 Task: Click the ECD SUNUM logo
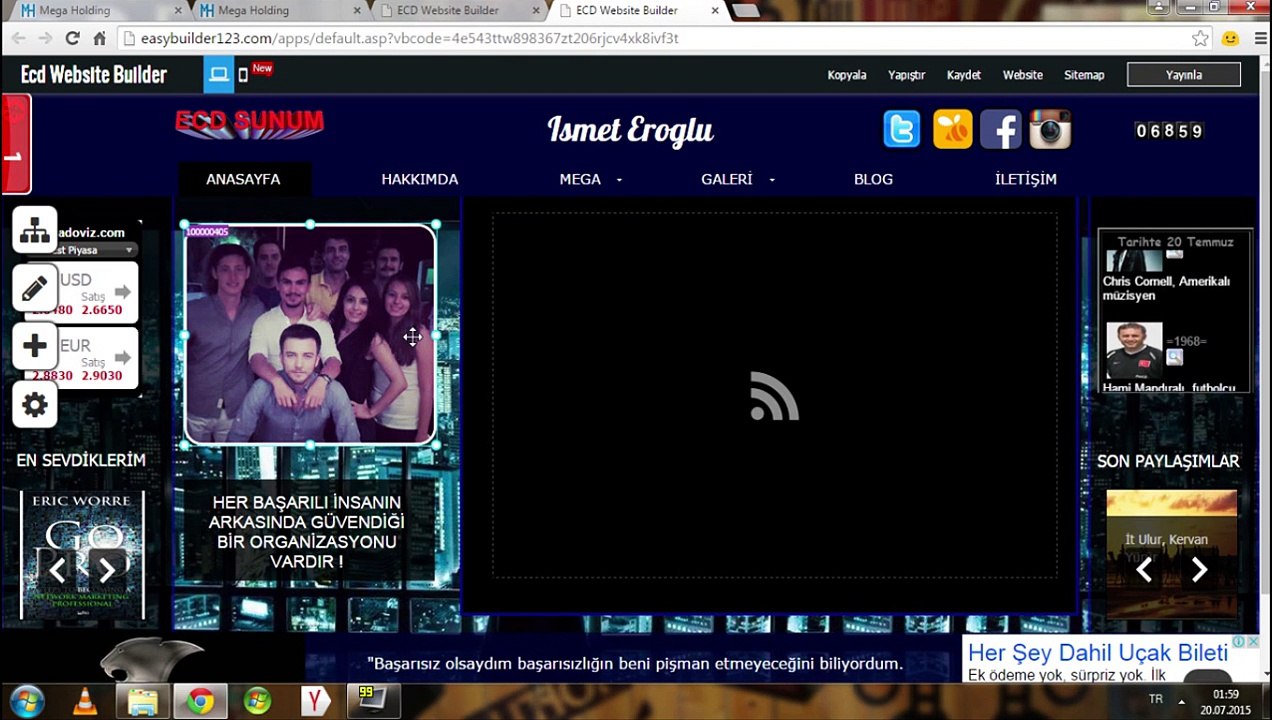coord(249,123)
